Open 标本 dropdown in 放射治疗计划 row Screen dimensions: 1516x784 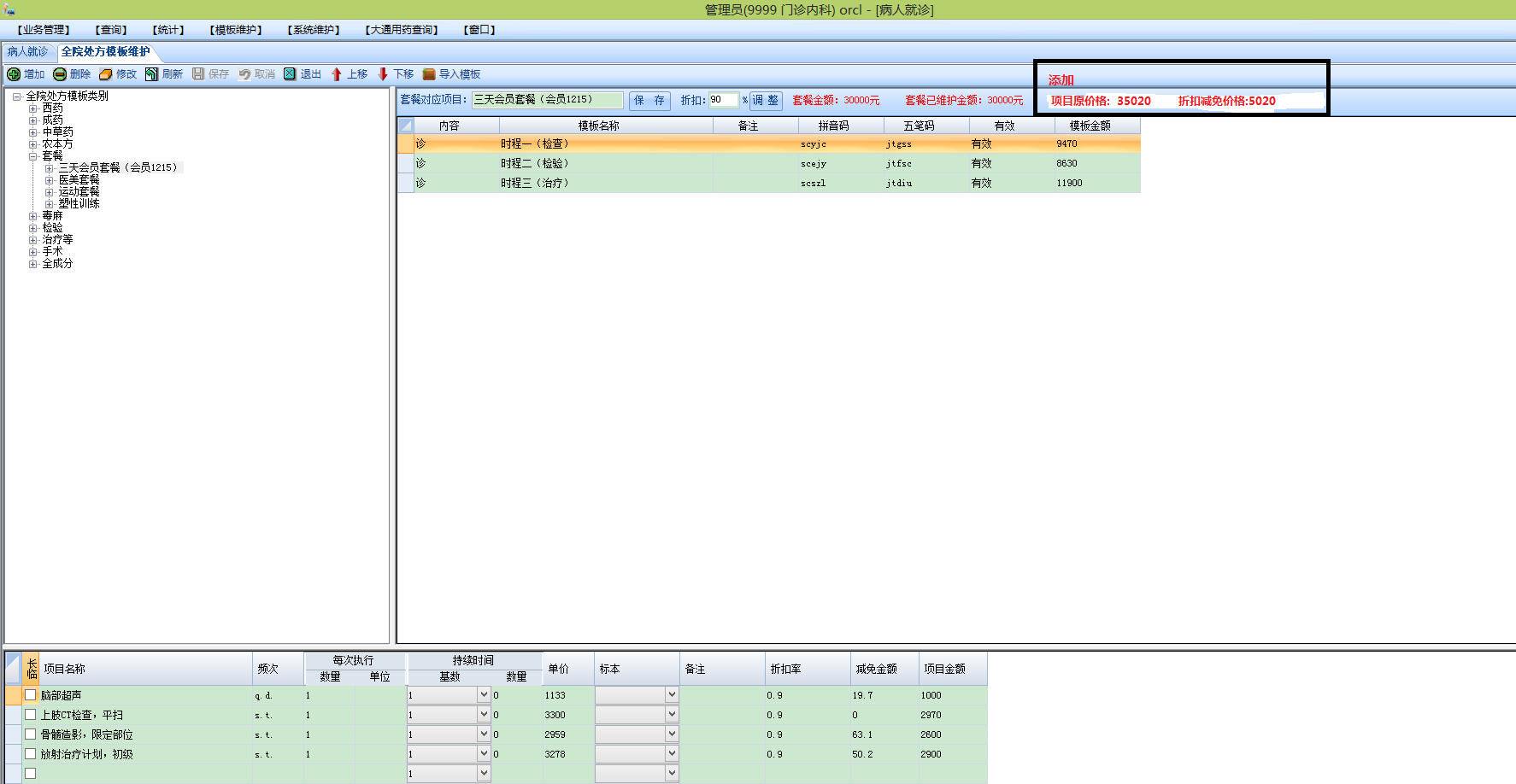(672, 754)
